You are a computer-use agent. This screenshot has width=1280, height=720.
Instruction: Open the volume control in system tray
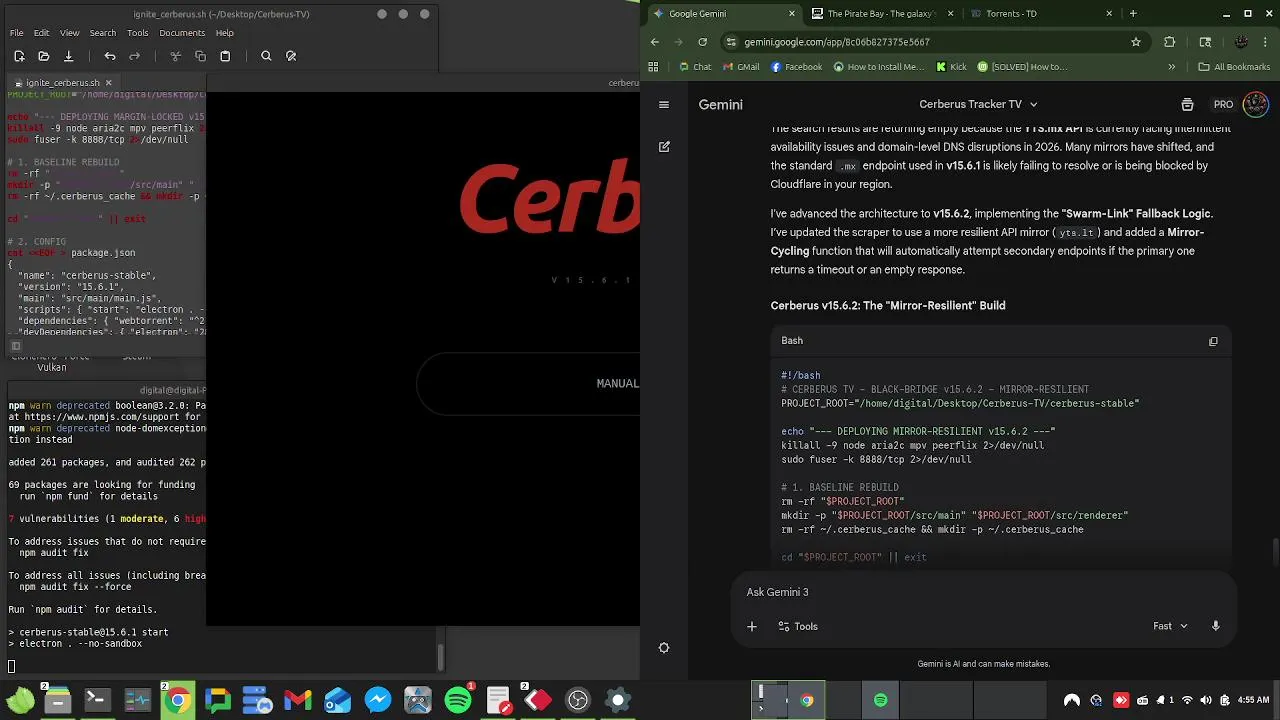coord(1205,700)
